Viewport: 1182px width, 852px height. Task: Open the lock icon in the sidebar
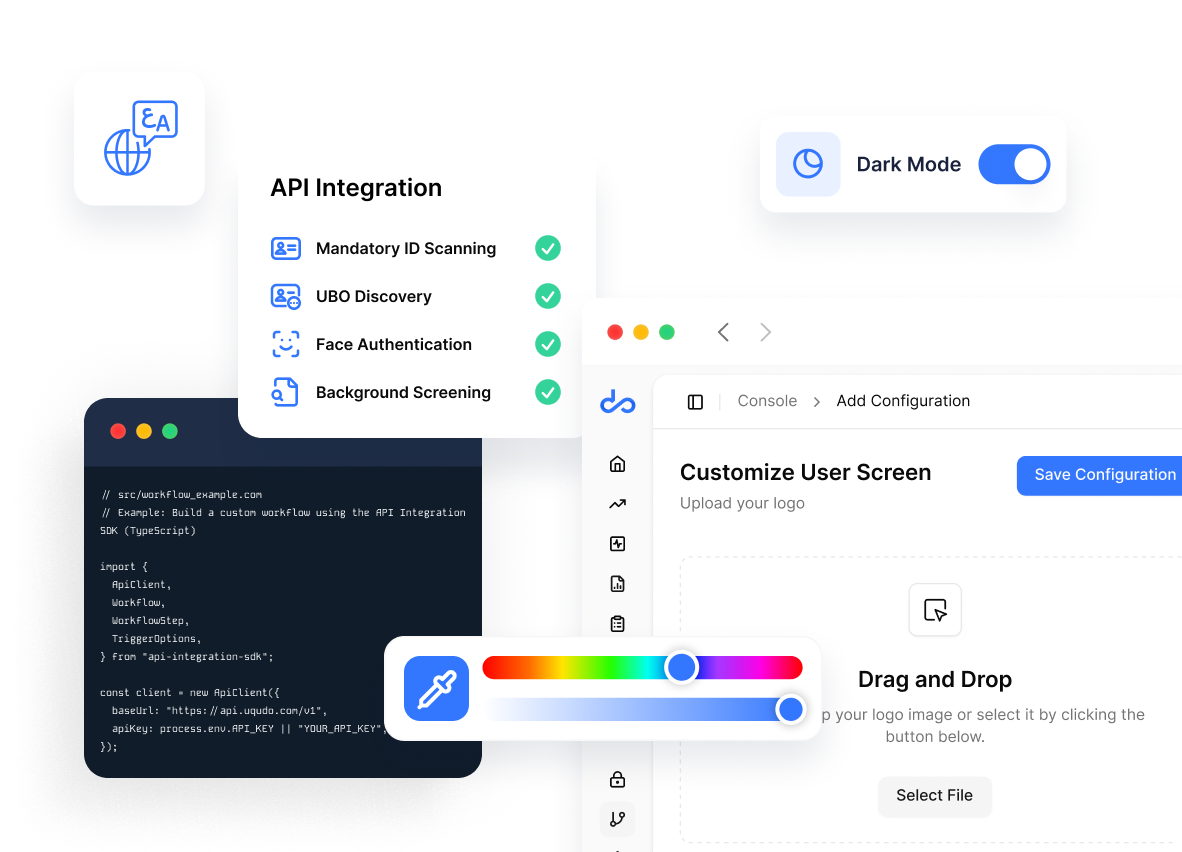click(617, 779)
